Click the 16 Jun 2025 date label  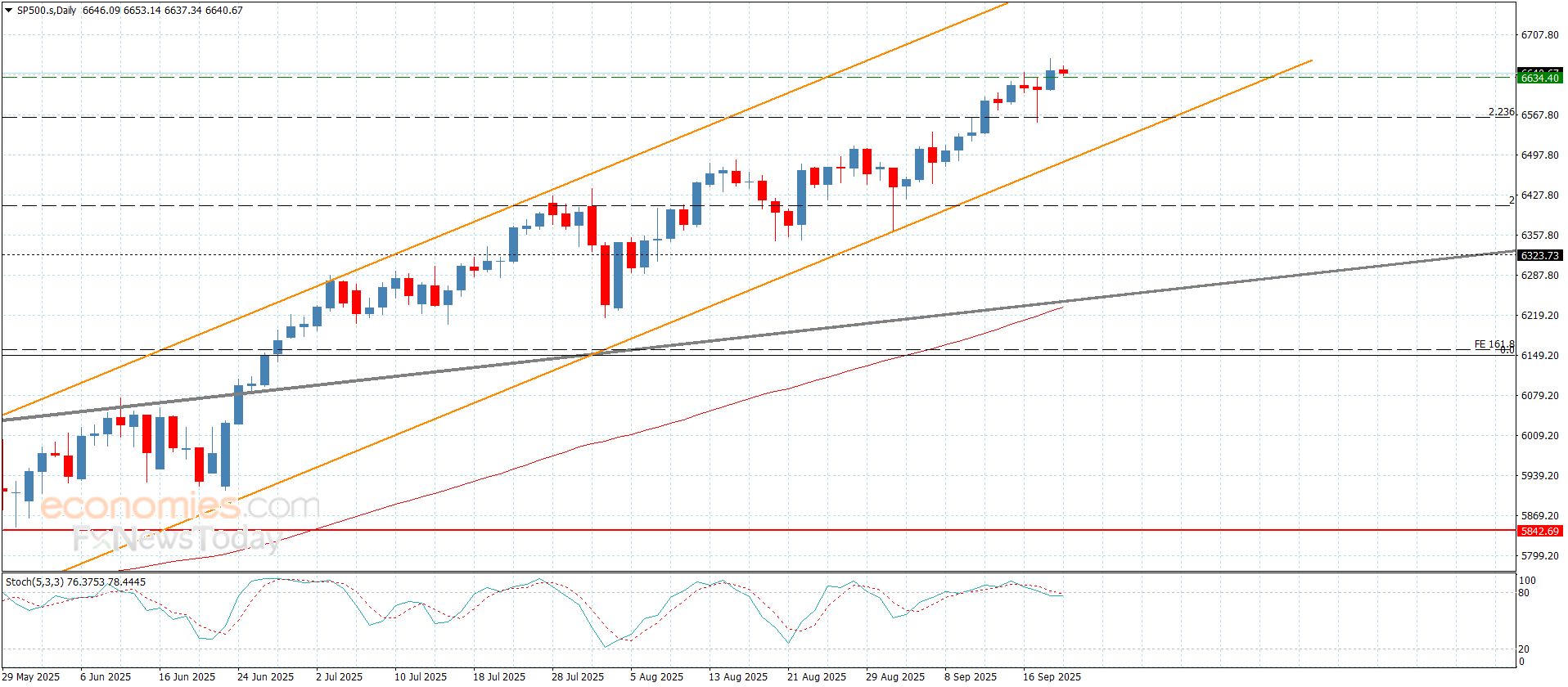pyautogui.click(x=187, y=677)
